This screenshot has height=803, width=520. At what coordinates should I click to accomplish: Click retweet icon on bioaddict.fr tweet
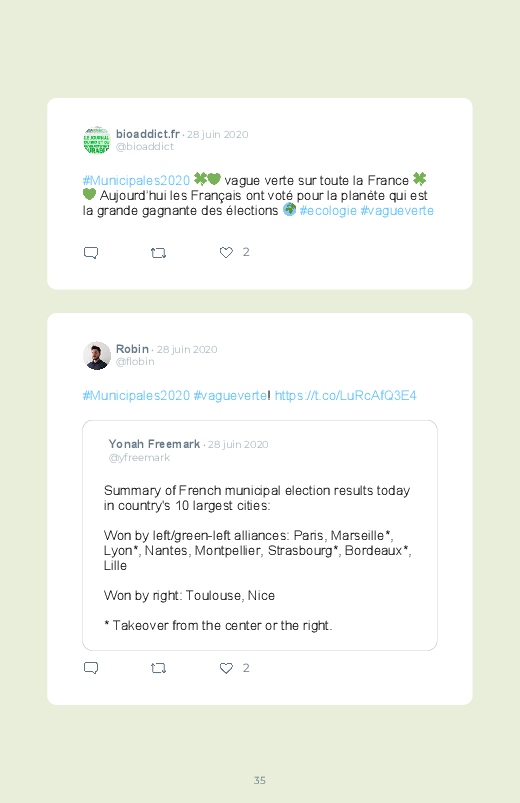coord(158,252)
